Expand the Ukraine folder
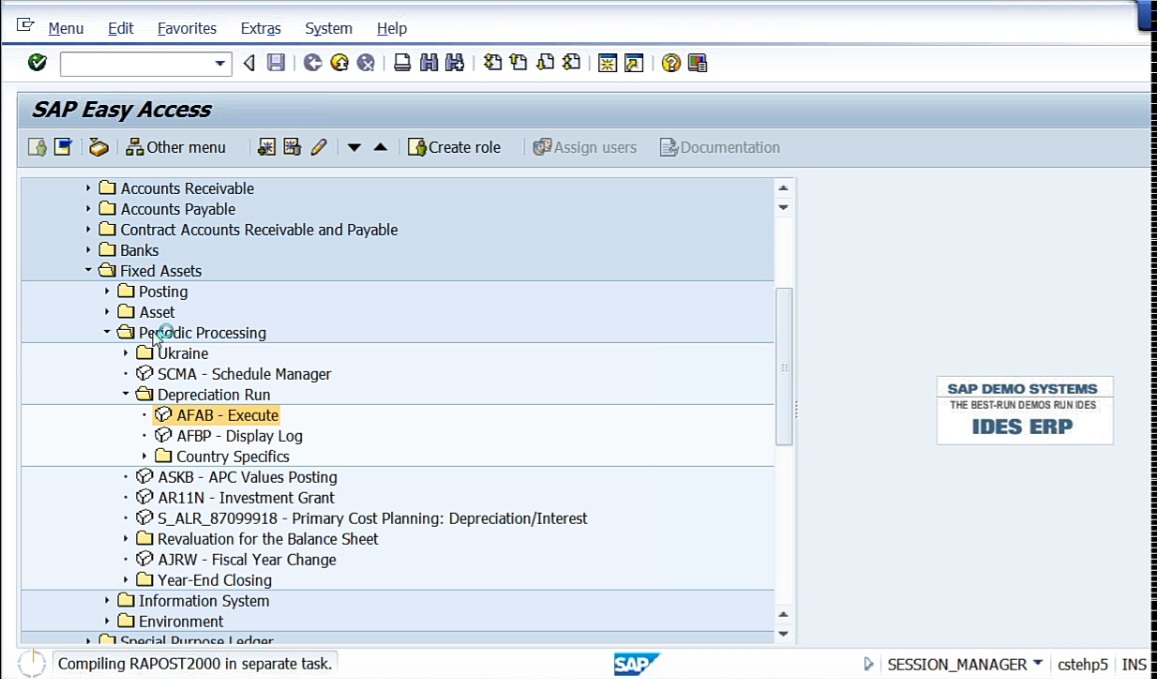 coord(125,354)
